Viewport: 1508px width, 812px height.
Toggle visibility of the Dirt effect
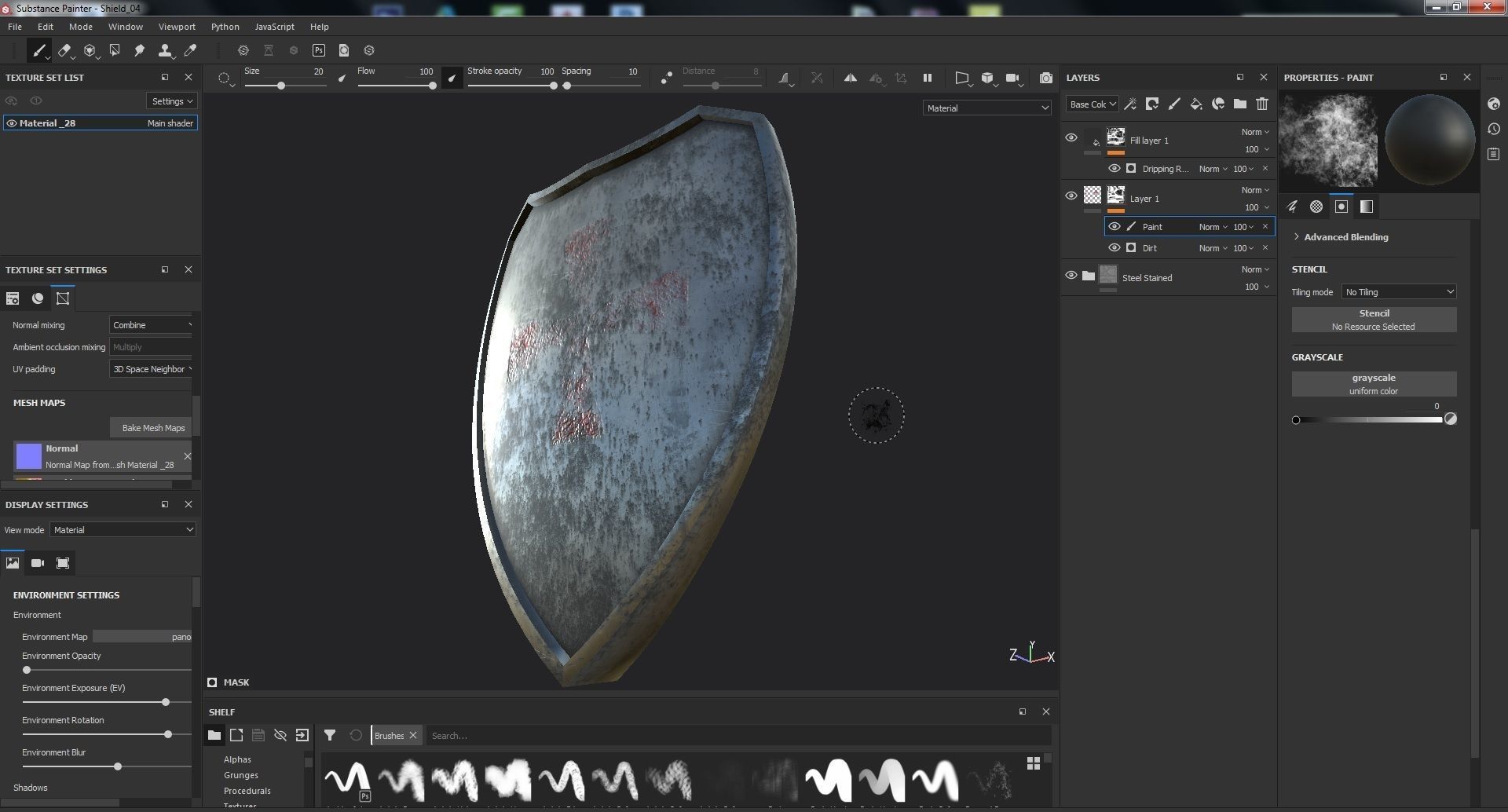1115,247
